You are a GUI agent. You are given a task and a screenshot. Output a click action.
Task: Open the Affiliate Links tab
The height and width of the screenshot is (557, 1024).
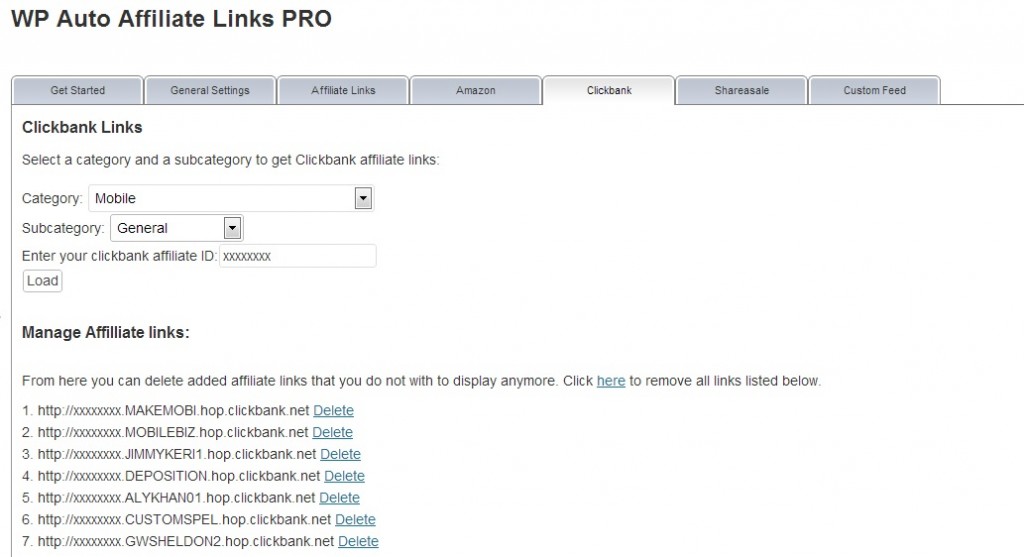pyautogui.click(x=343, y=90)
